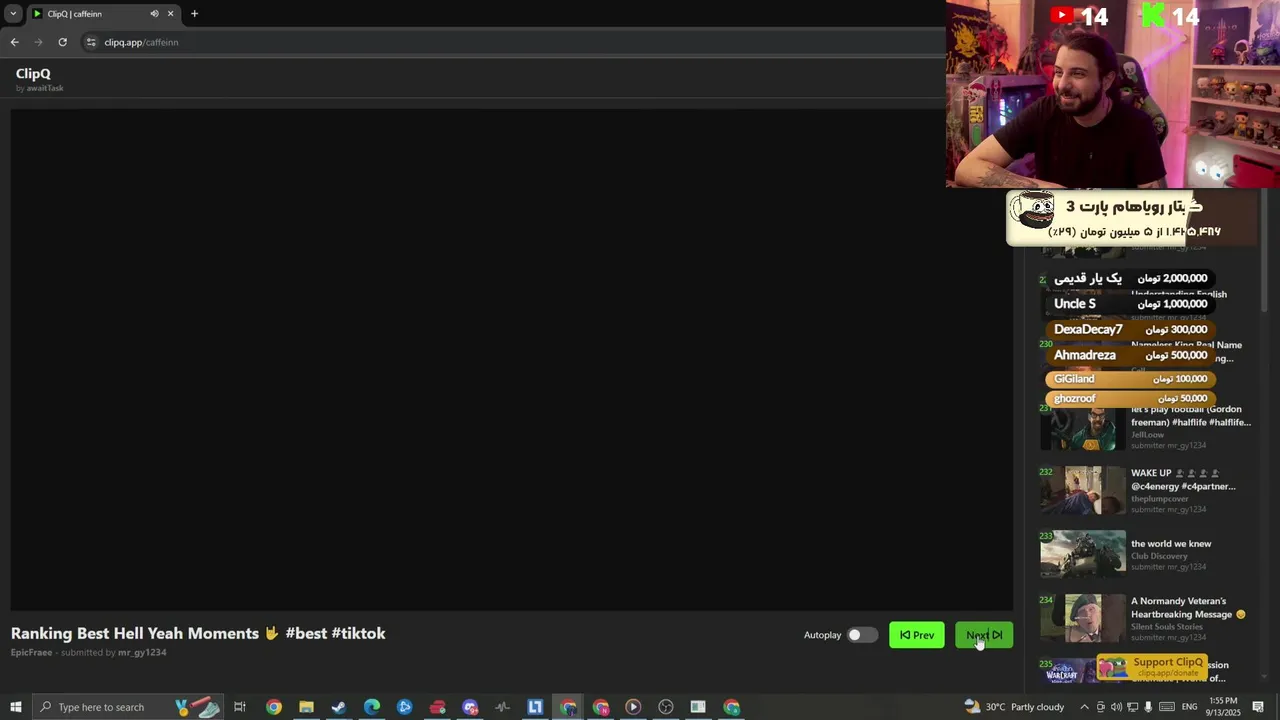Go to the previous clip with Prev
The width and height of the screenshot is (1280, 720).
point(916,635)
